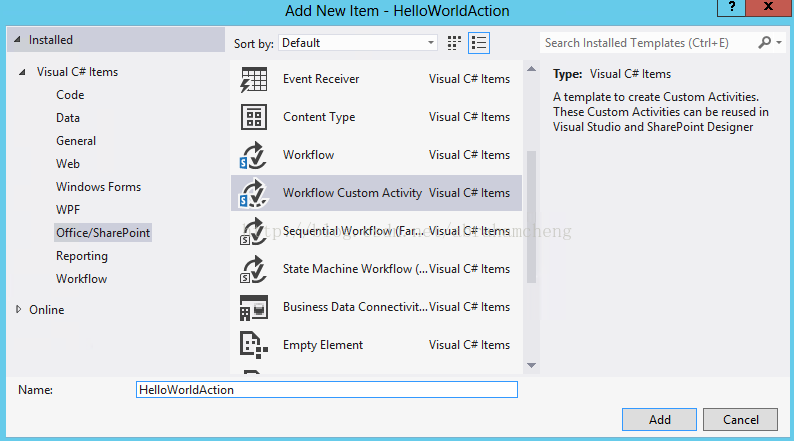Screen dimensions: 794x441
Task: Switch to medium icons list view
Action: (479, 43)
